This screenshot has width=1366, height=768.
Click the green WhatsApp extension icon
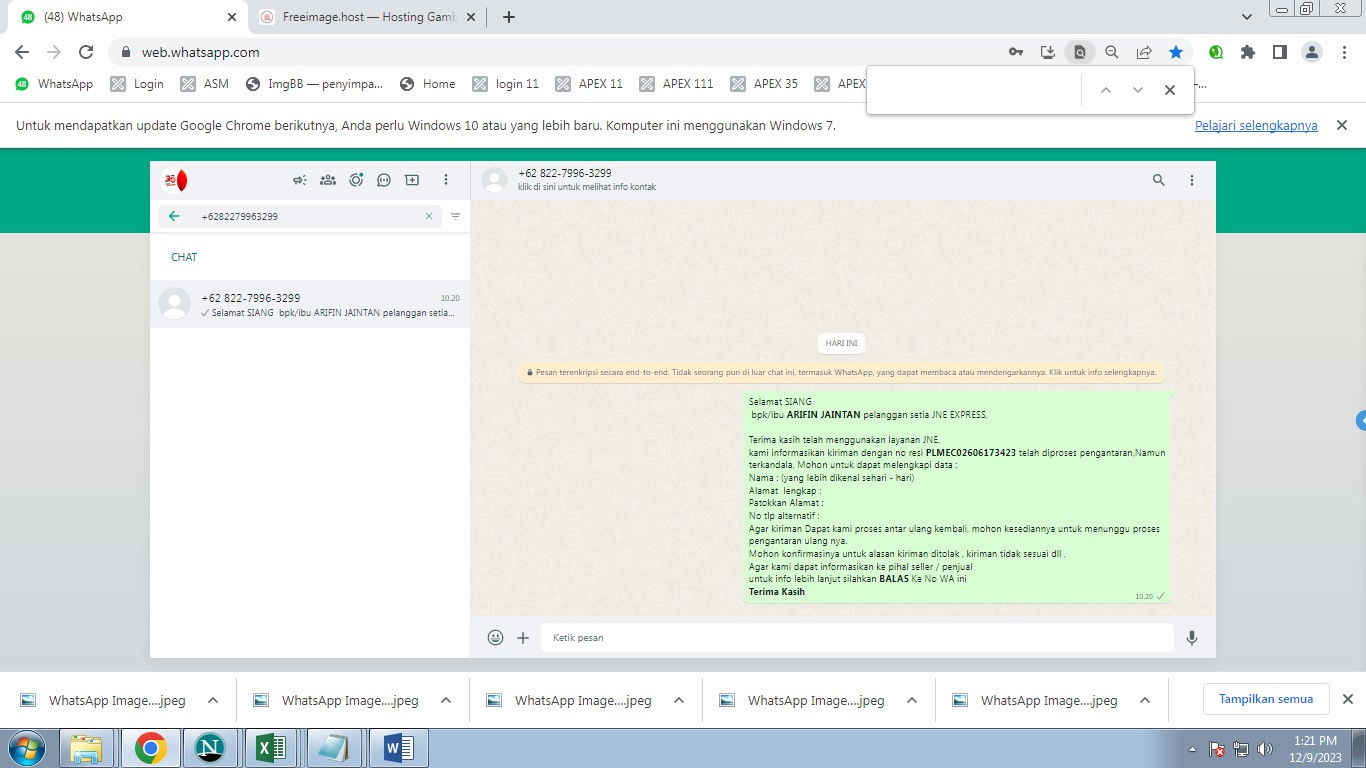click(1216, 52)
